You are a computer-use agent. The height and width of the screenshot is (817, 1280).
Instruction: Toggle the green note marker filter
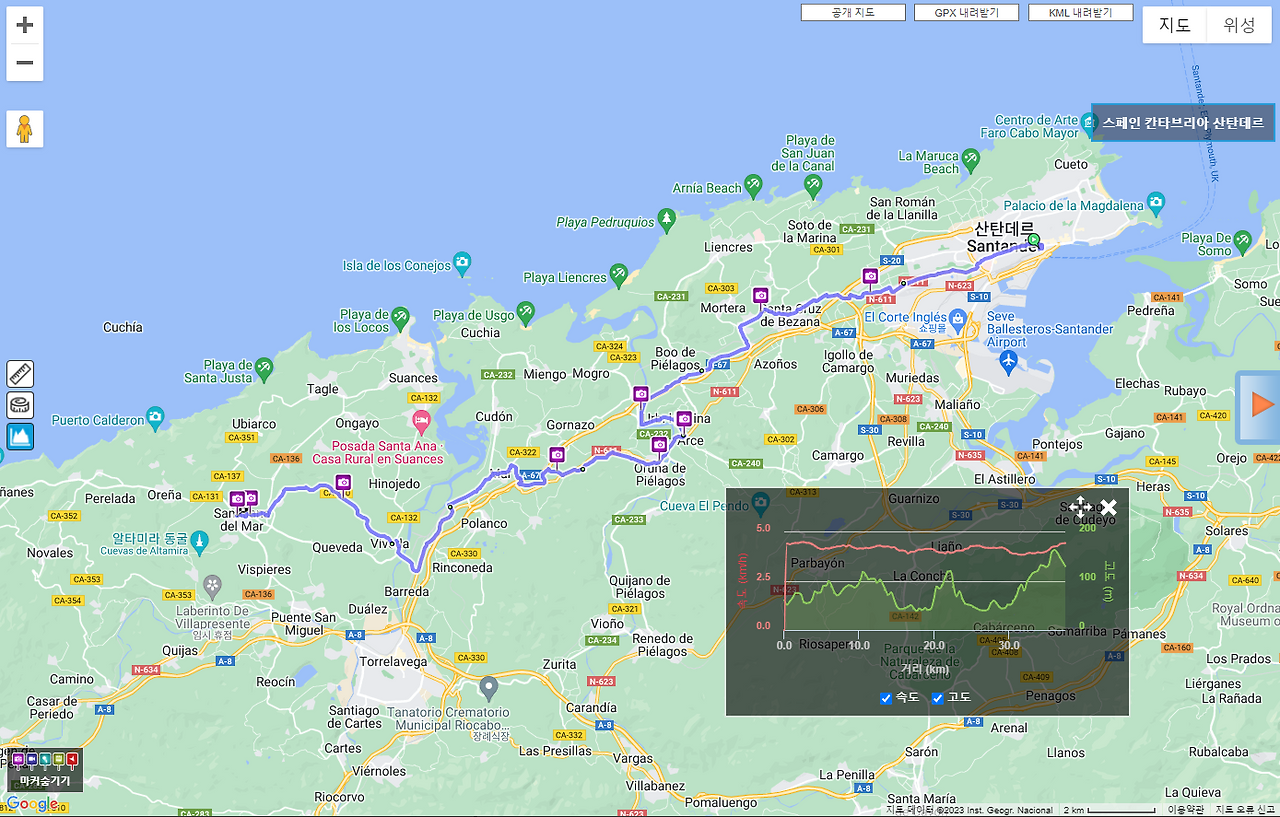coord(58,760)
